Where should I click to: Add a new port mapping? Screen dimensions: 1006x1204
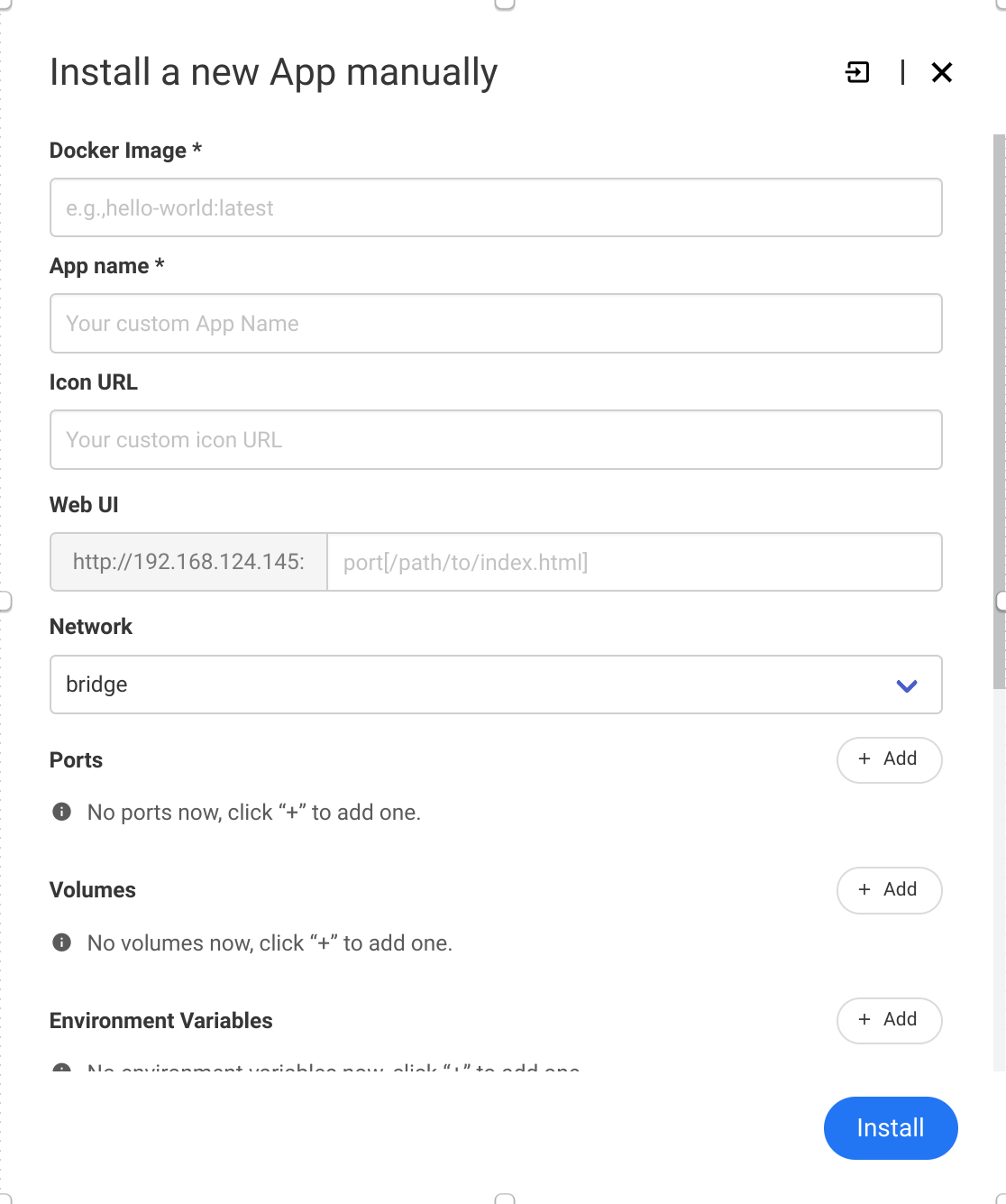(x=889, y=759)
